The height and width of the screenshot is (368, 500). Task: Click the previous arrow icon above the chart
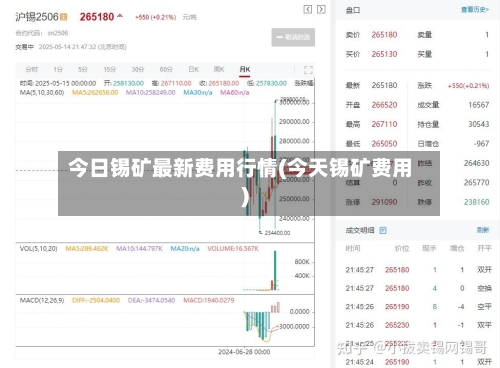308,9
